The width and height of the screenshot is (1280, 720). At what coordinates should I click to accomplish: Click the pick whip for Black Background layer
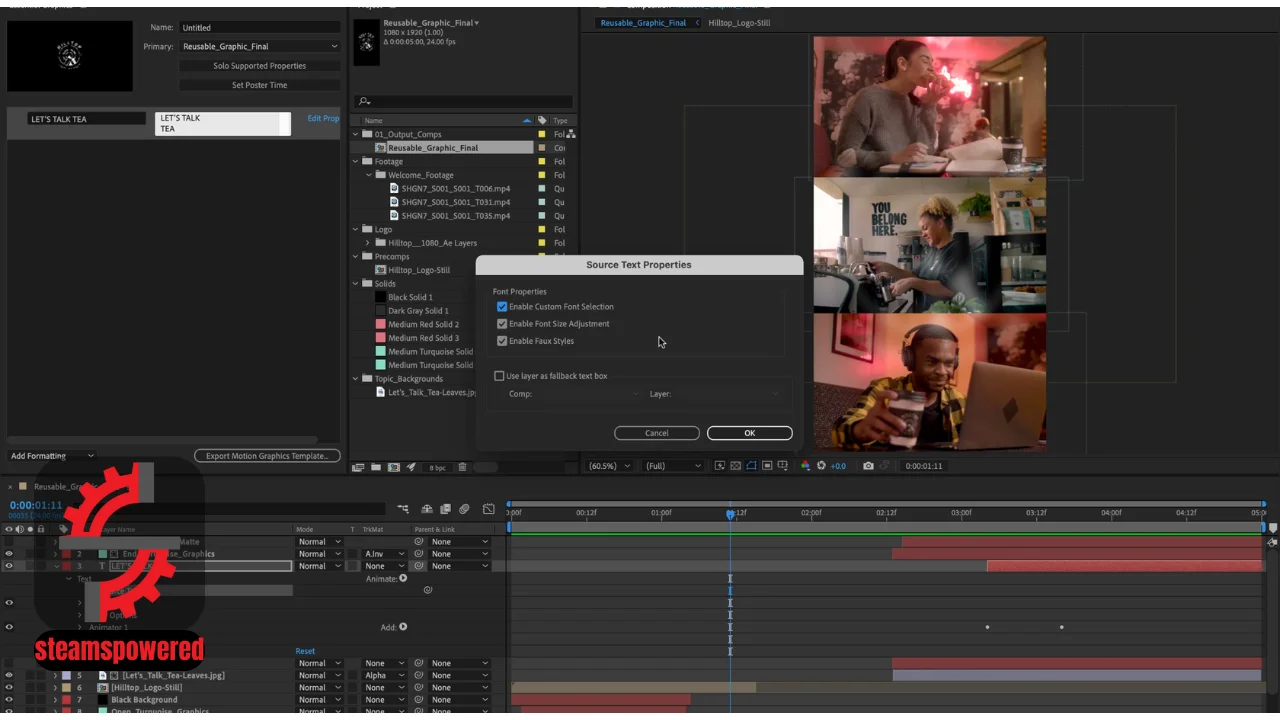pyautogui.click(x=419, y=700)
